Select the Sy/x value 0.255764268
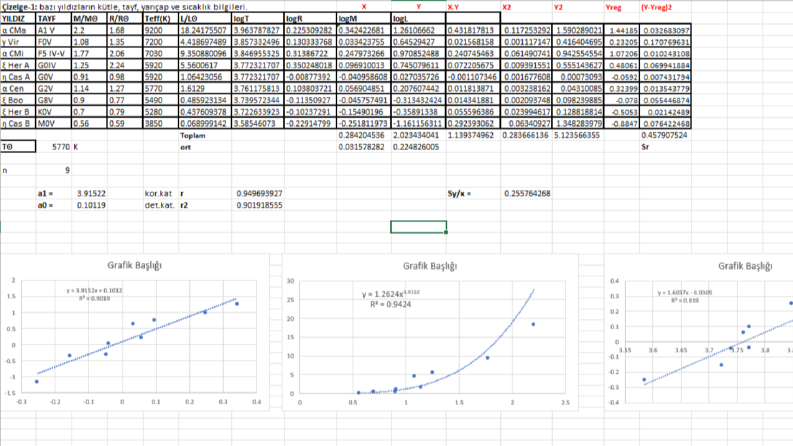Viewport: 793px width, 446px height. 526,194
